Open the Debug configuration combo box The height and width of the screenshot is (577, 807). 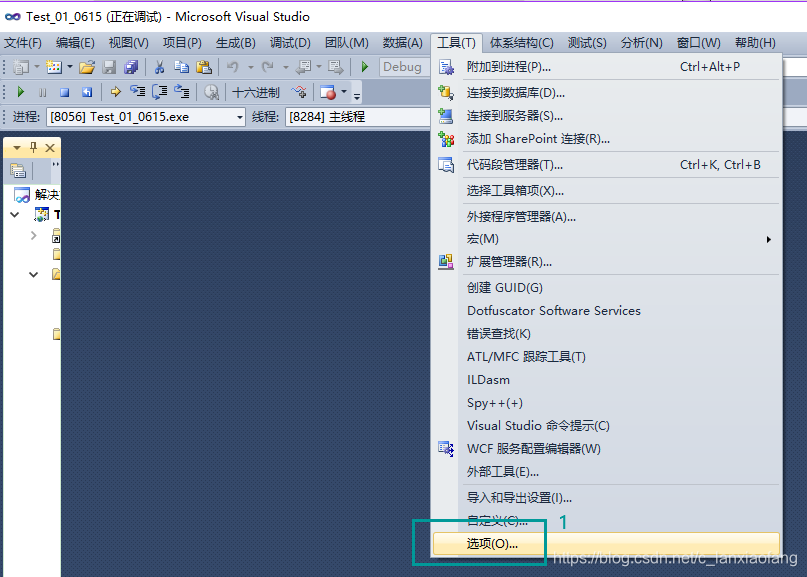(404, 67)
